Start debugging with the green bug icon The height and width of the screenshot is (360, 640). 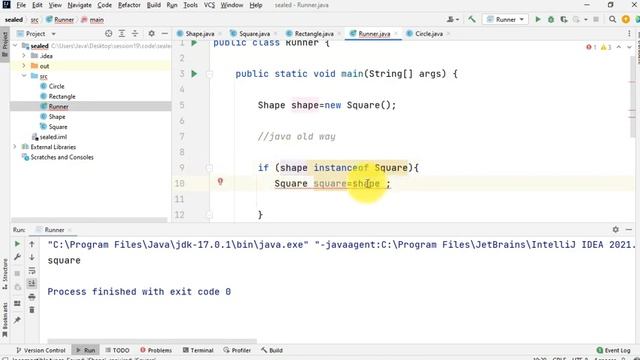click(551, 20)
